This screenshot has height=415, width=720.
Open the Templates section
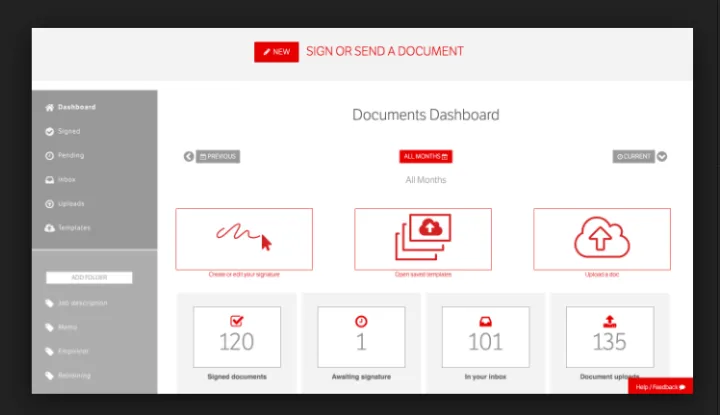pos(74,228)
